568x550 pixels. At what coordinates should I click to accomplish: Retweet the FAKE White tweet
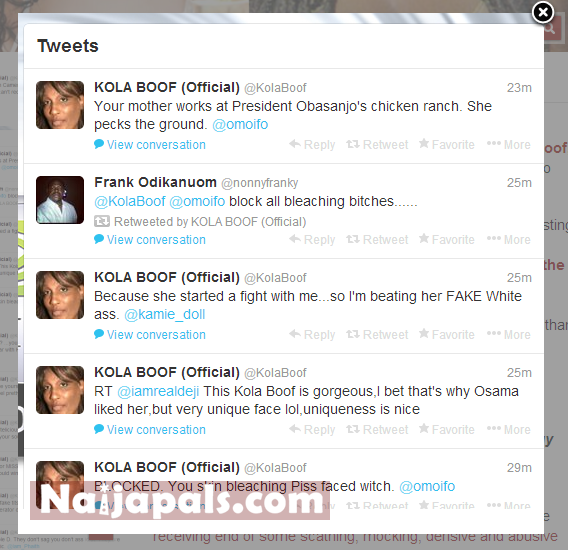[x=377, y=334]
